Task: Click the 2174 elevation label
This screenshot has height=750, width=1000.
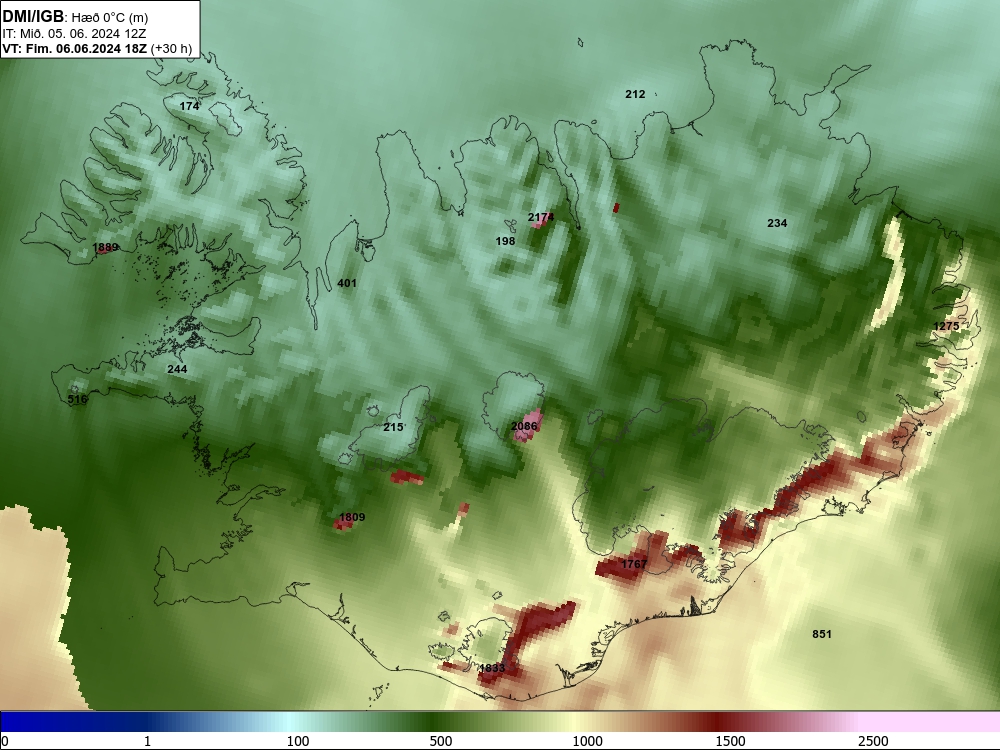Action: [x=541, y=217]
